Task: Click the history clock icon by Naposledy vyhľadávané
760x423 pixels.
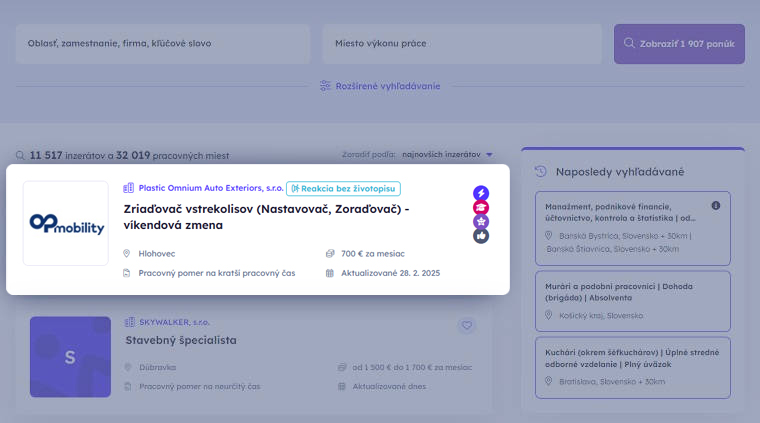Action: pos(541,171)
